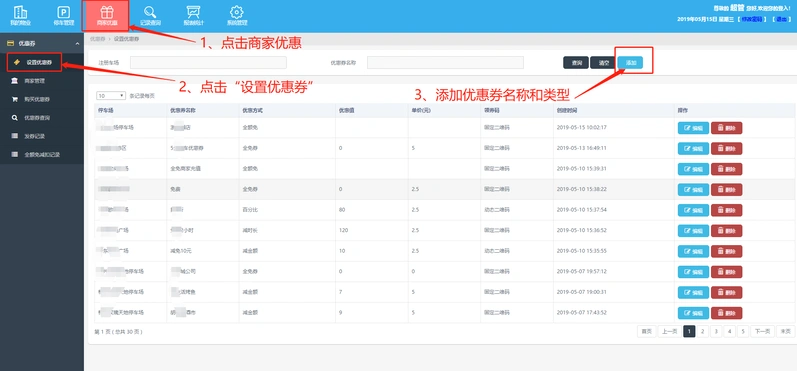Edit the coupon created 2019-05-15 10:02:17

(693, 128)
